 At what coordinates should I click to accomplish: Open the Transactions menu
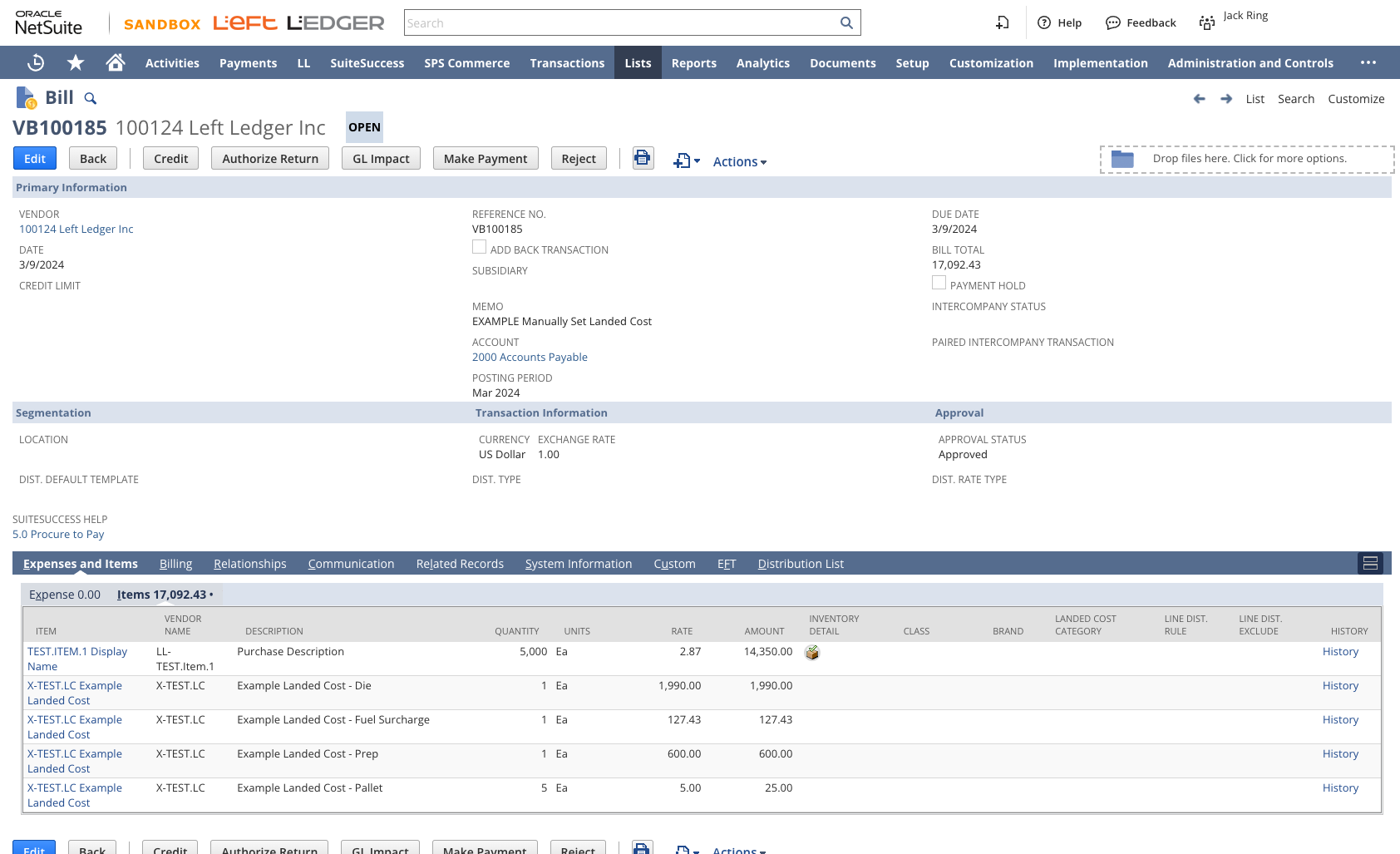(x=567, y=62)
